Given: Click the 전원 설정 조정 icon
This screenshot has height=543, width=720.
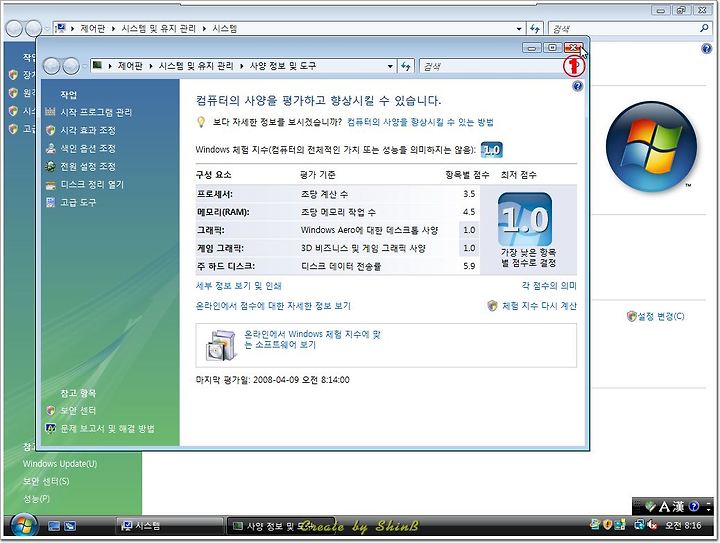Looking at the screenshot, I should pyautogui.click(x=51, y=166).
